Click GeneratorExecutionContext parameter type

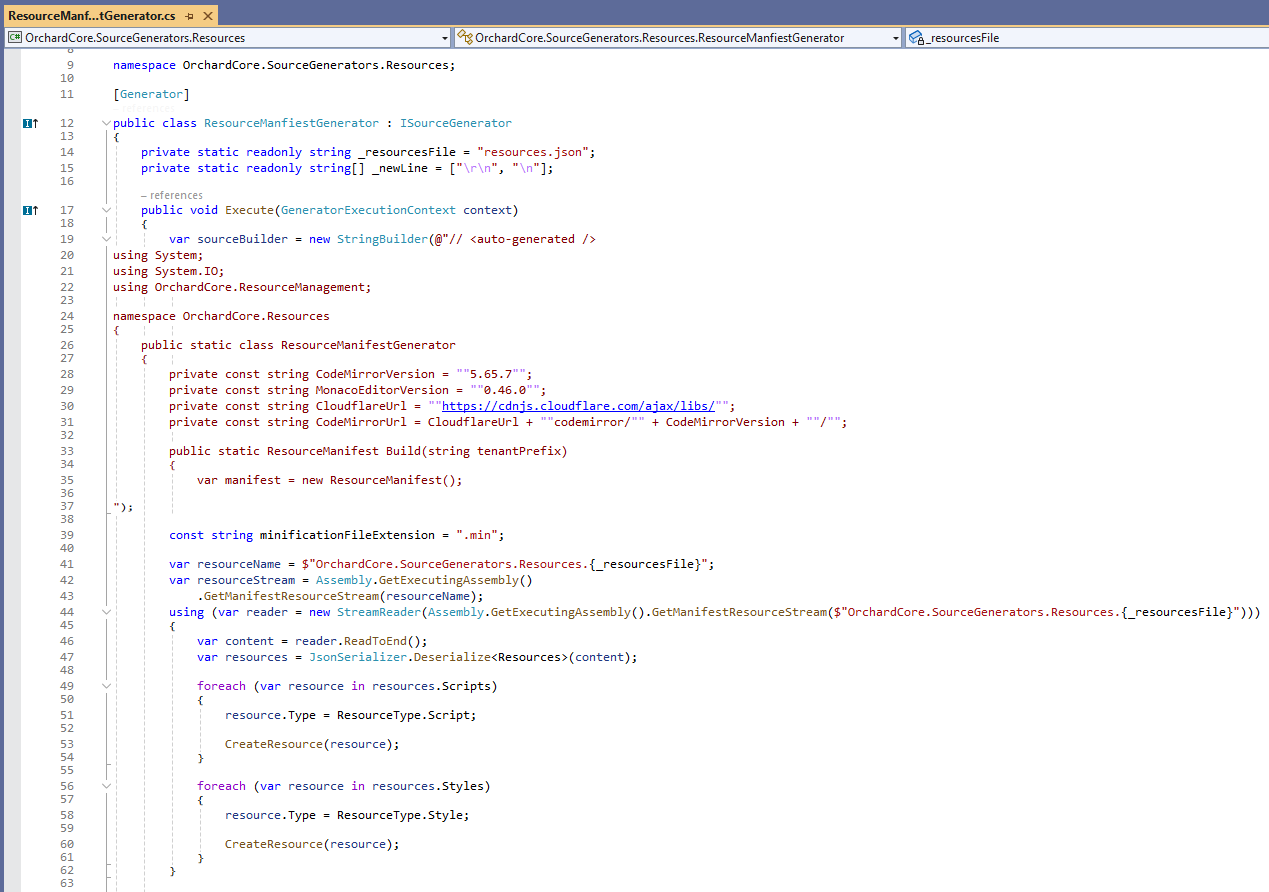pyautogui.click(x=368, y=210)
